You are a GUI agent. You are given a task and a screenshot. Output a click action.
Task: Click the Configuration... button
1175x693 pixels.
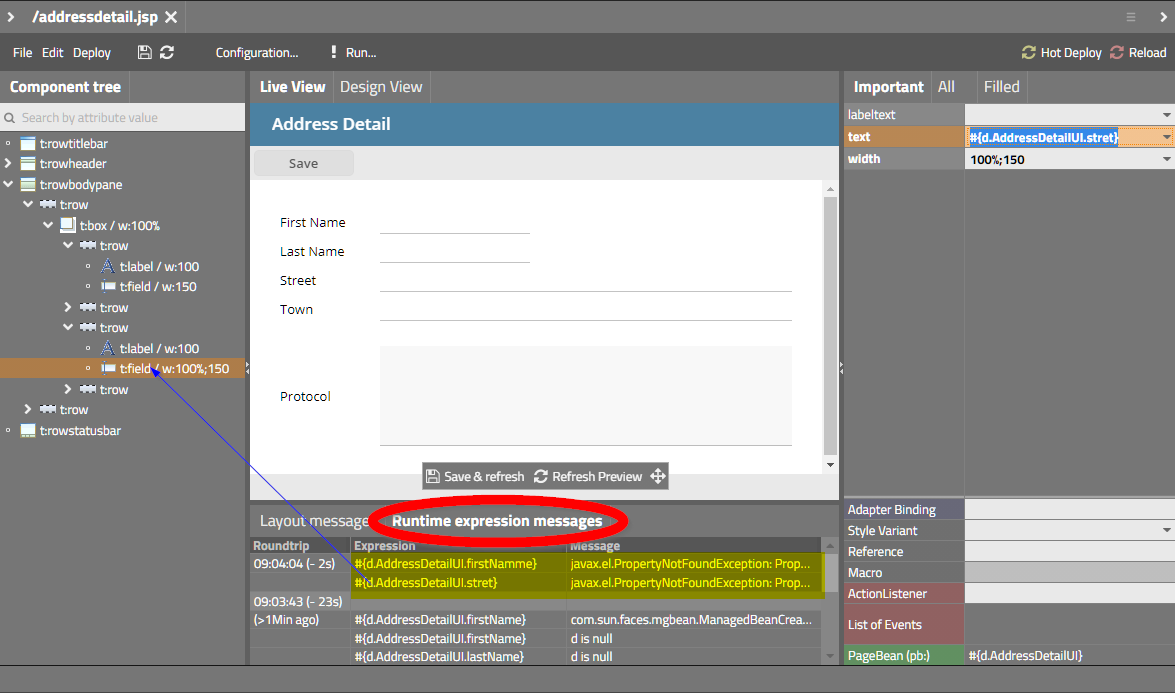pyautogui.click(x=257, y=53)
